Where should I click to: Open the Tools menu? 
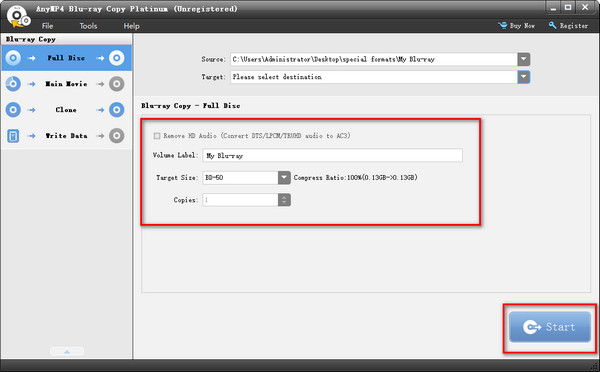88,26
